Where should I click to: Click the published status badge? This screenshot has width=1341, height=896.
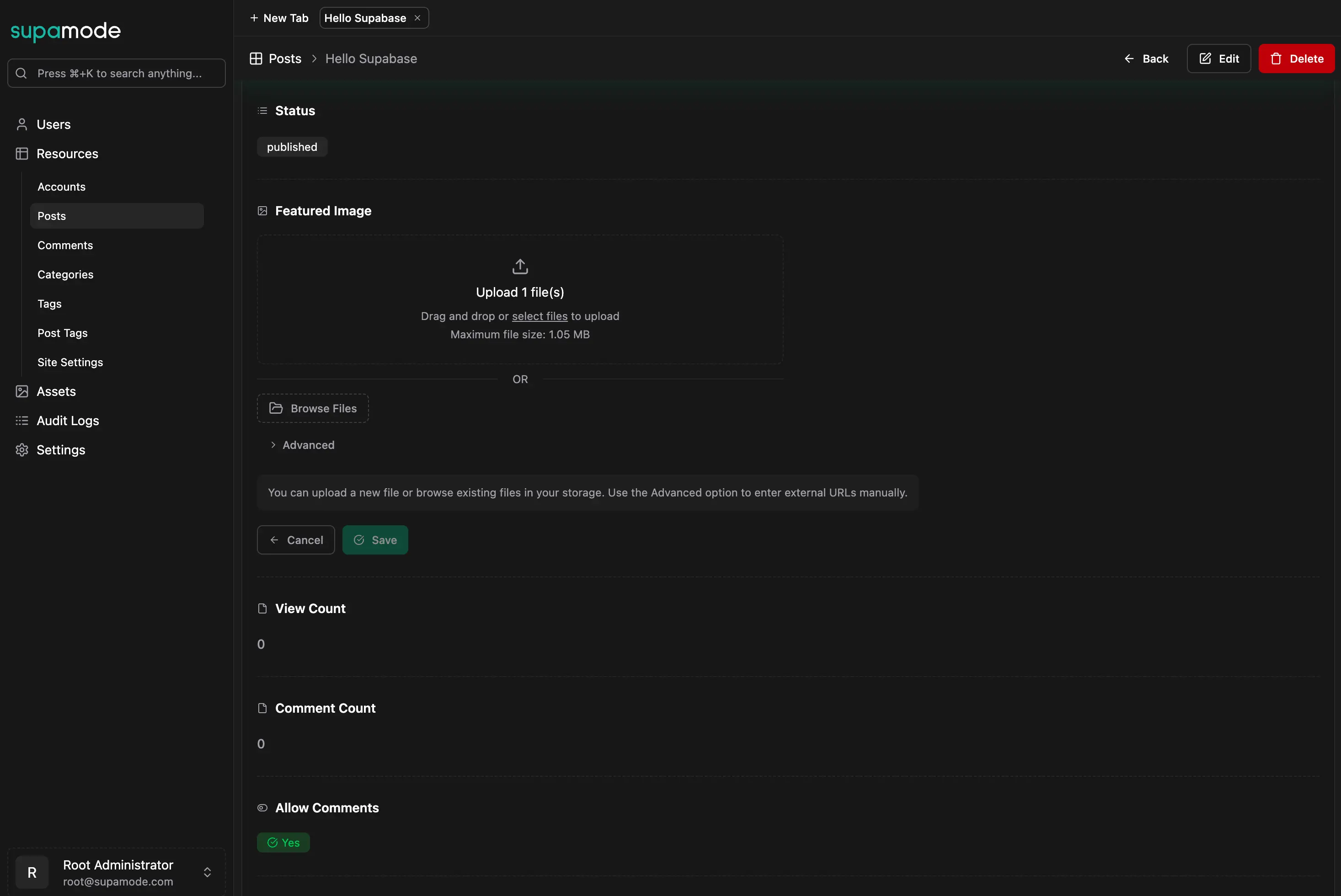[291, 147]
